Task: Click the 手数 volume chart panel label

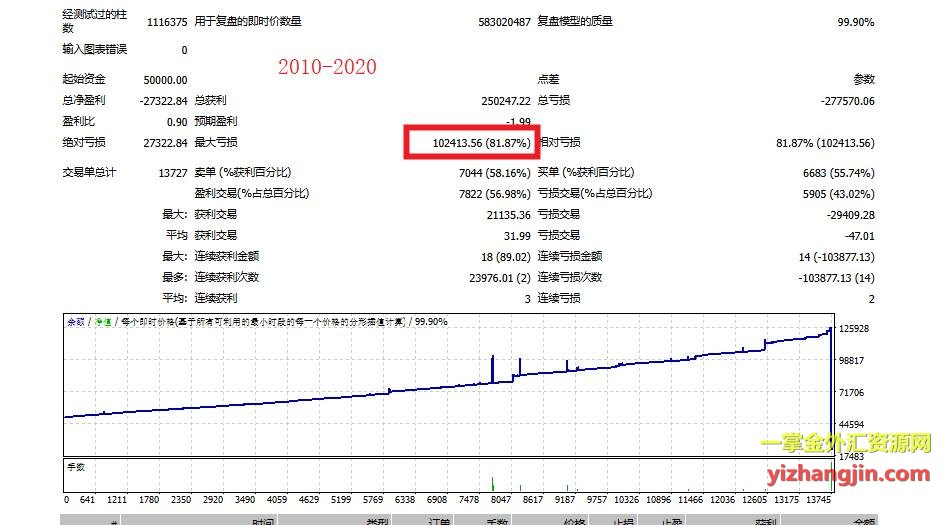Action: pos(76,466)
